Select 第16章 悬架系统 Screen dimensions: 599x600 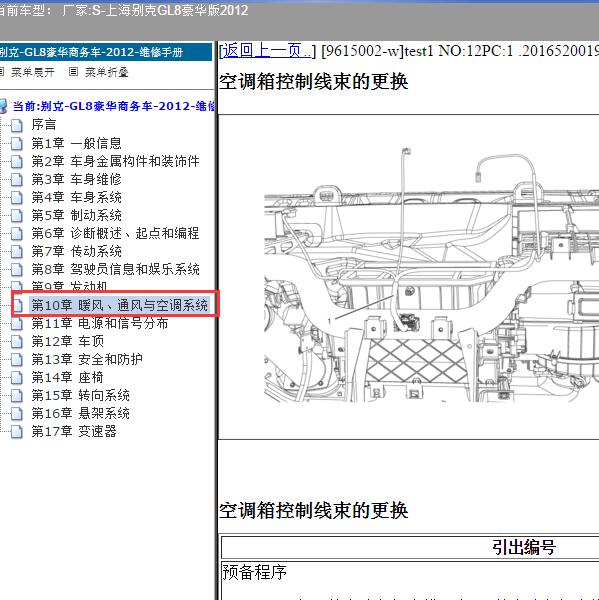click(80, 413)
